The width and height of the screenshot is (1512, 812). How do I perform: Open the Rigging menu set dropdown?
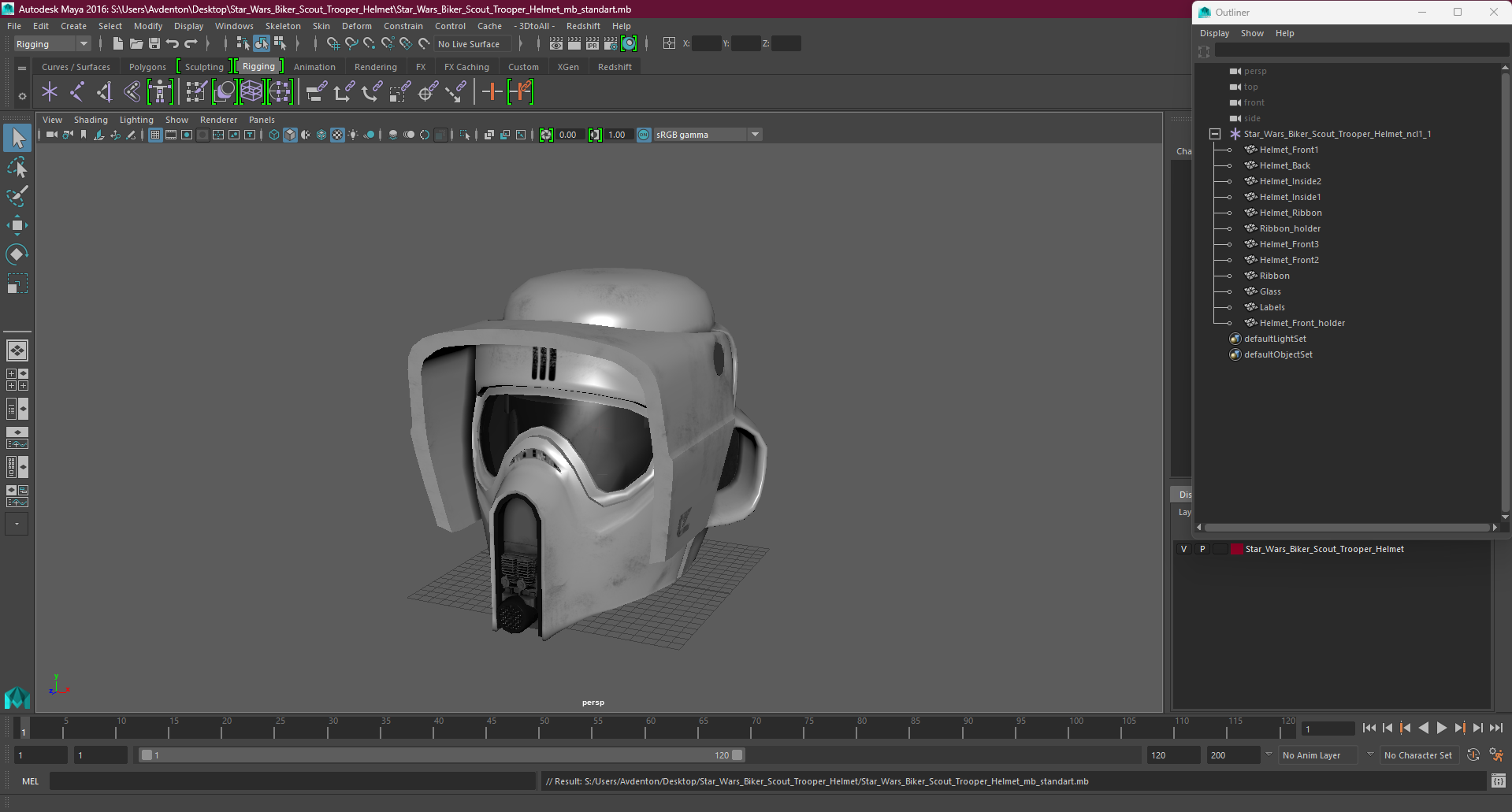pos(52,44)
